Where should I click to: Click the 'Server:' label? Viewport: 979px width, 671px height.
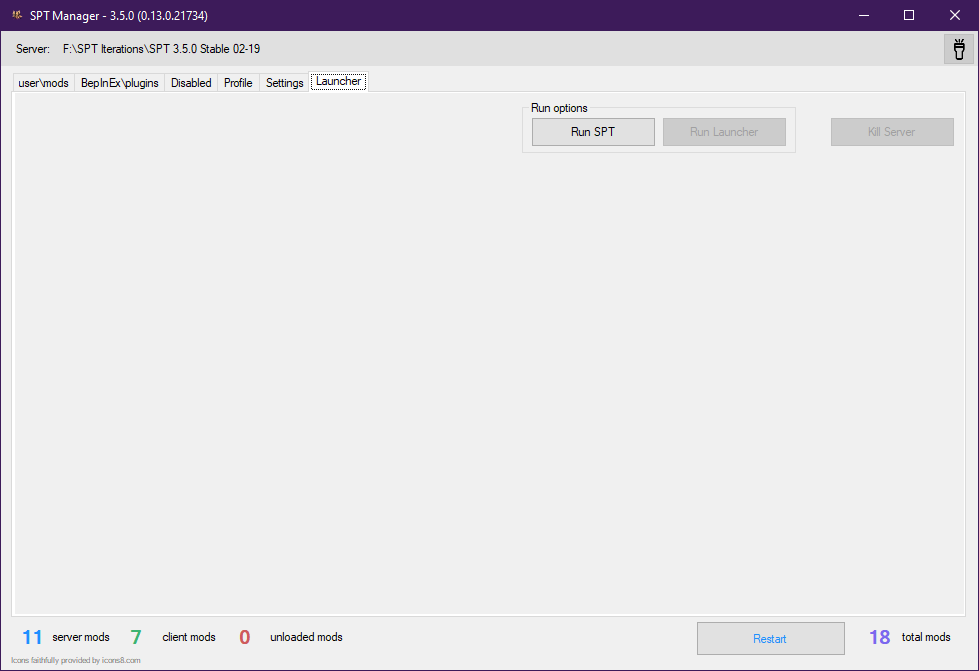[33, 49]
